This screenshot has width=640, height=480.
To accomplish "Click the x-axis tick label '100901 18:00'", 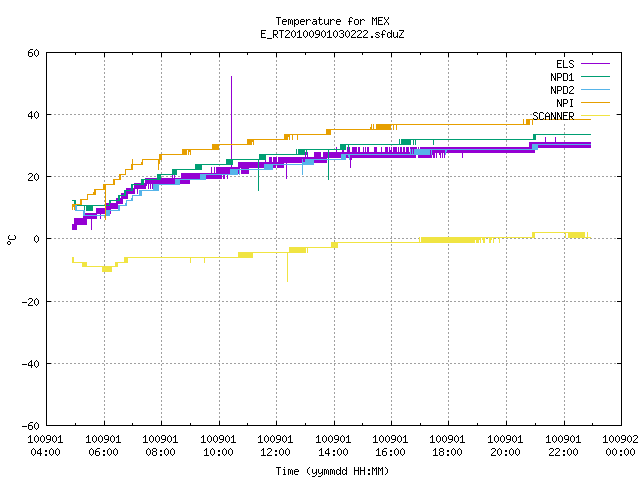I will (448, 446).
